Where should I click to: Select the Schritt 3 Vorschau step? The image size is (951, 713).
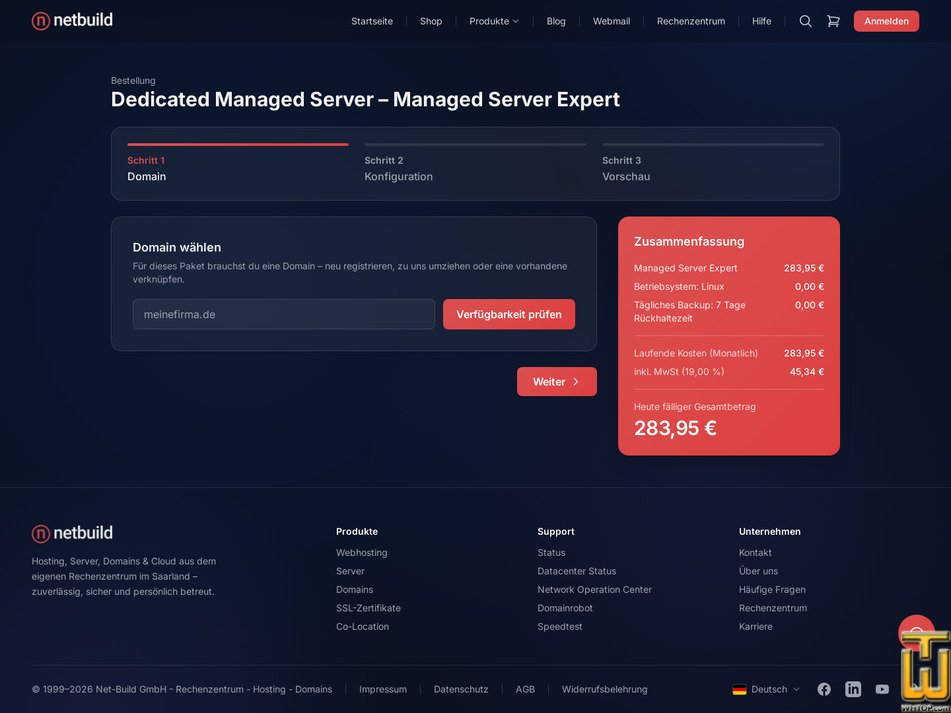click(713, 164)
